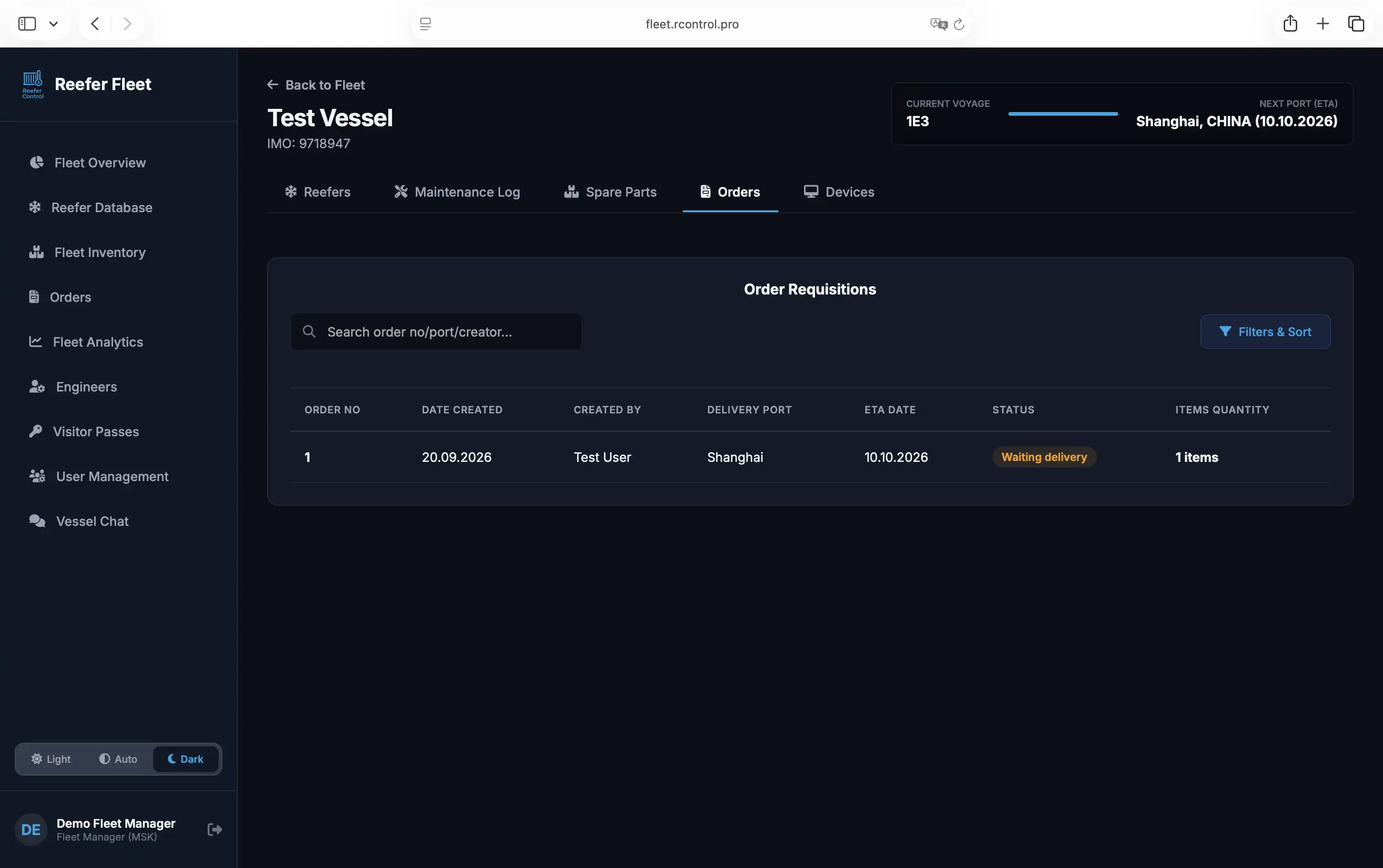
Task: Click the current voyage progress bar
Action: pyautogui.click(x=1063, y=114)
